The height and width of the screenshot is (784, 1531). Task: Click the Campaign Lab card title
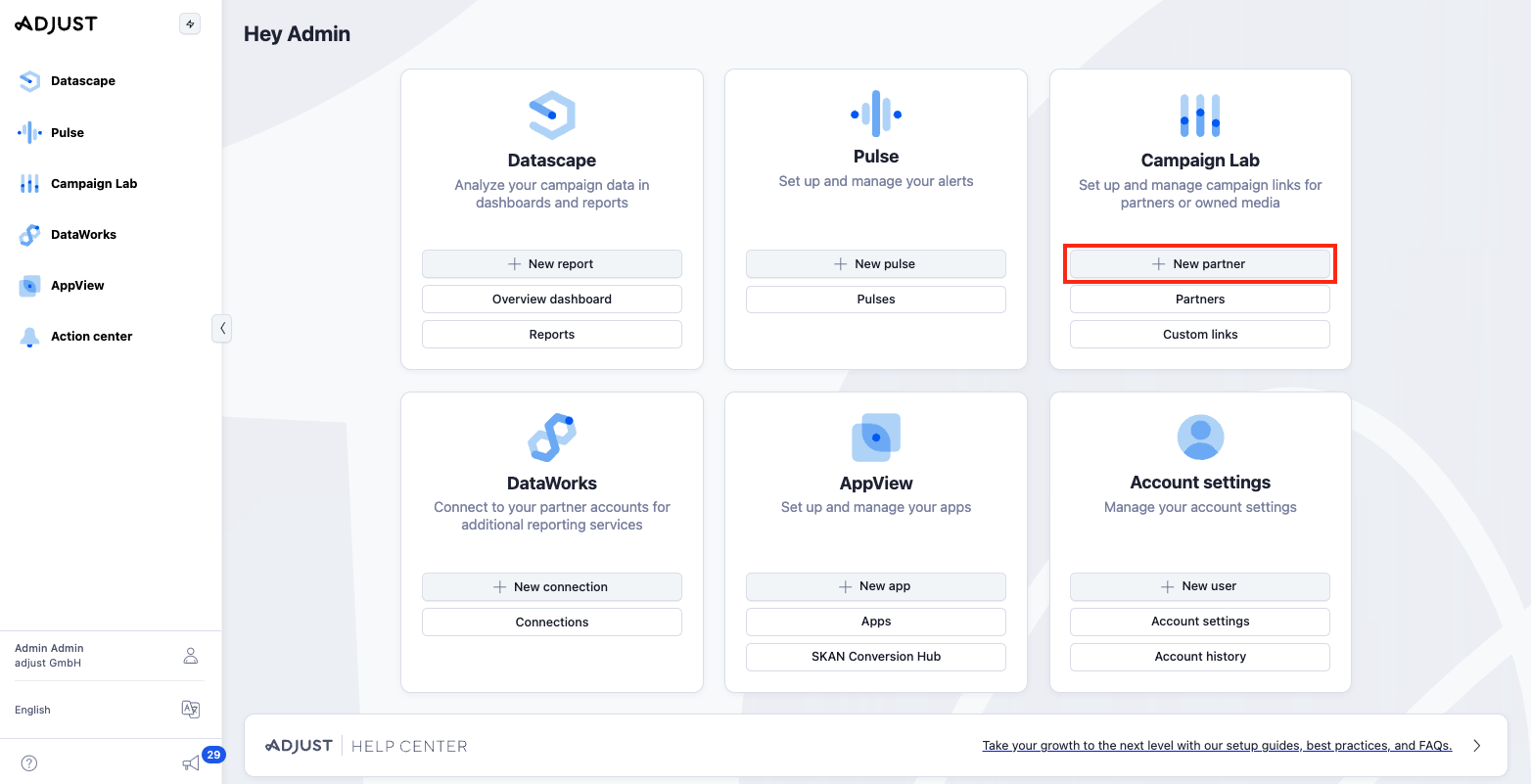(1200, 161)
